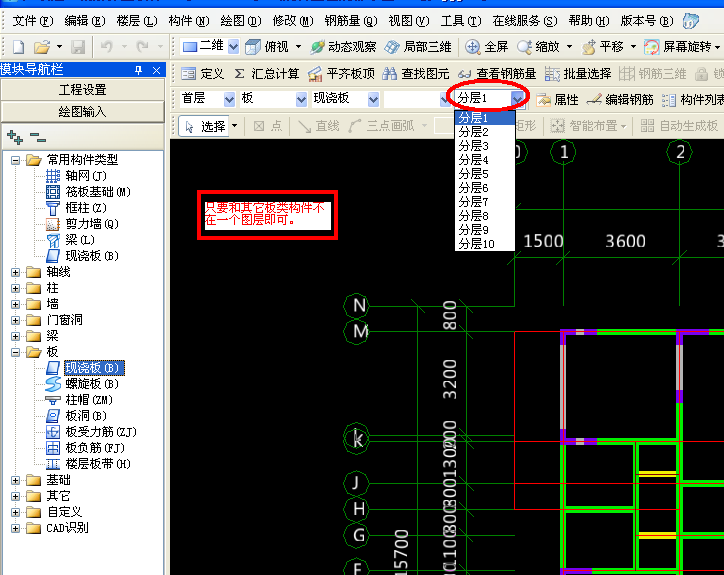724x575 pixels.
Task: Click the 编辑钢筋 edit rebar icon
Action: click(594, 99)
